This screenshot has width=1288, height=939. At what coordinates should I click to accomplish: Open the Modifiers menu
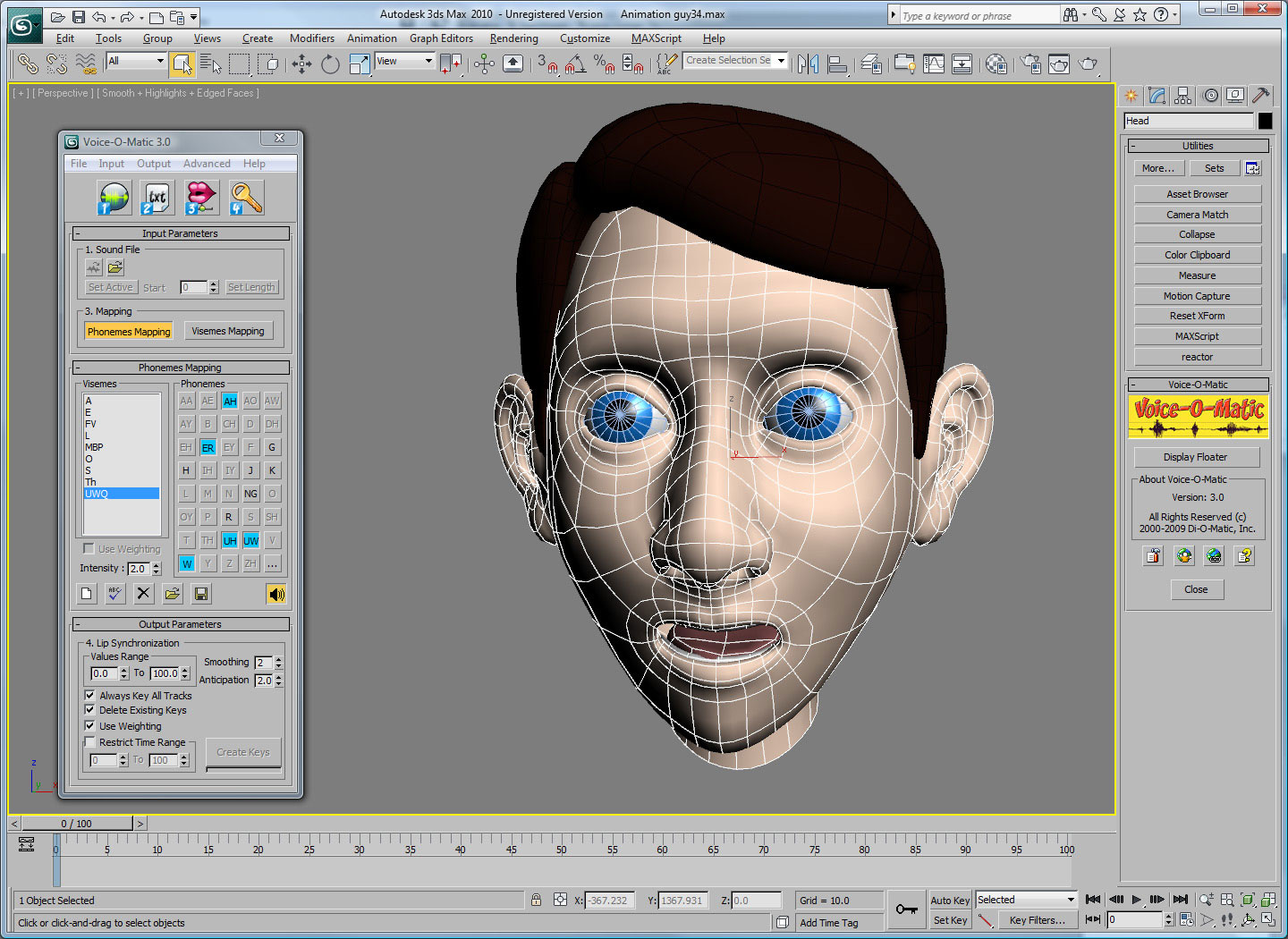click(311, 38)
